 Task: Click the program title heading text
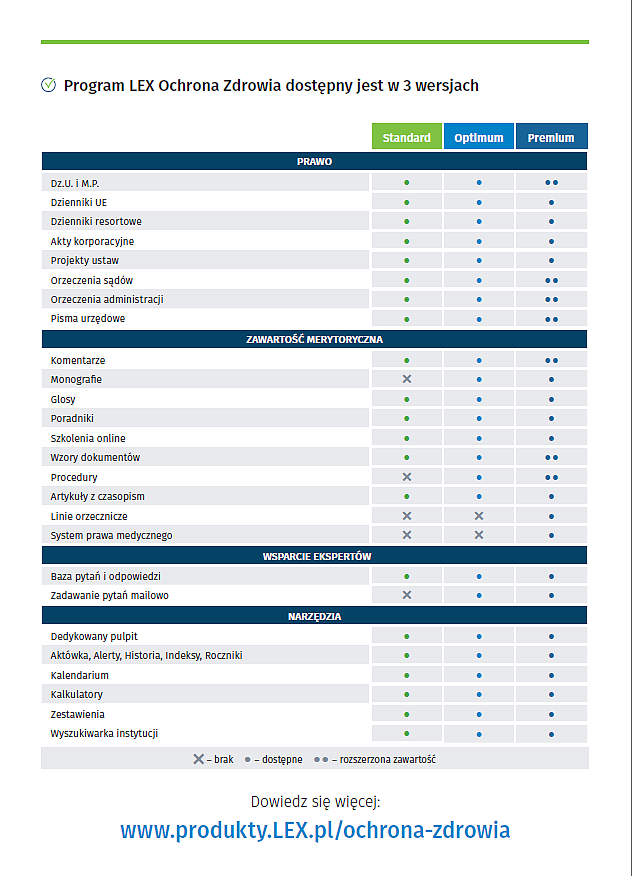click(271, 85)
